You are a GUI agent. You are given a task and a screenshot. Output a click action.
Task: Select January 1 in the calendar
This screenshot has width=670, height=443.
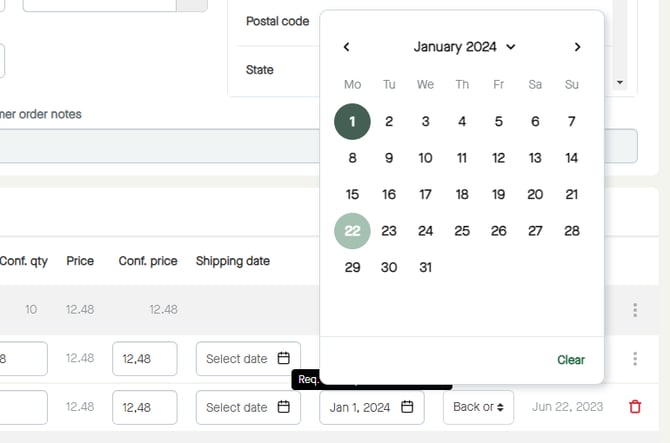(352, 122)
